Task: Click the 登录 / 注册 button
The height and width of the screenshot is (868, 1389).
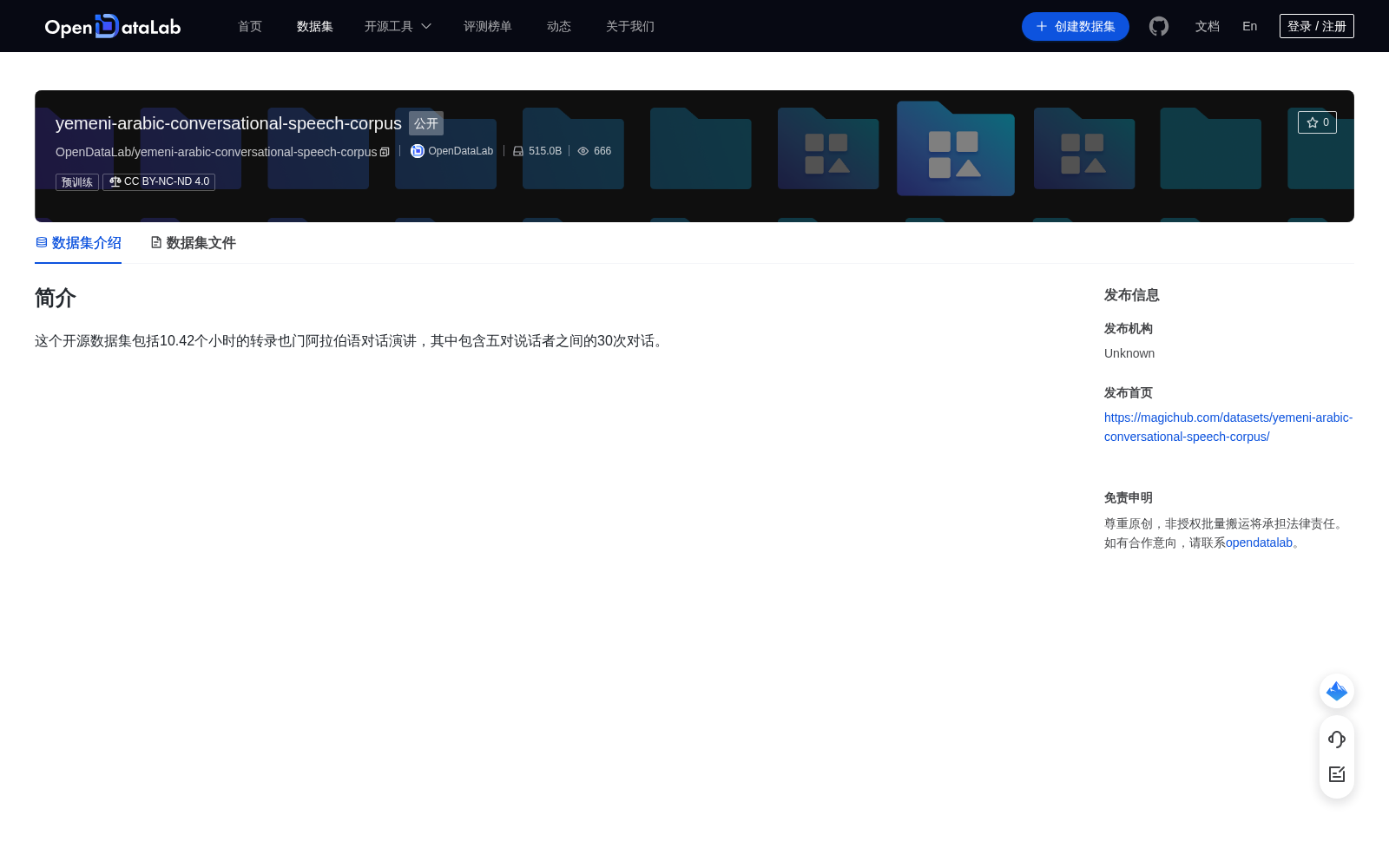Action: pos(1317,26)
